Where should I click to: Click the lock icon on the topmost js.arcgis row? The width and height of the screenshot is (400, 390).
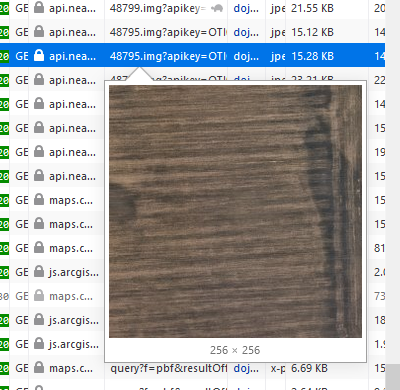tap(39, 272)
